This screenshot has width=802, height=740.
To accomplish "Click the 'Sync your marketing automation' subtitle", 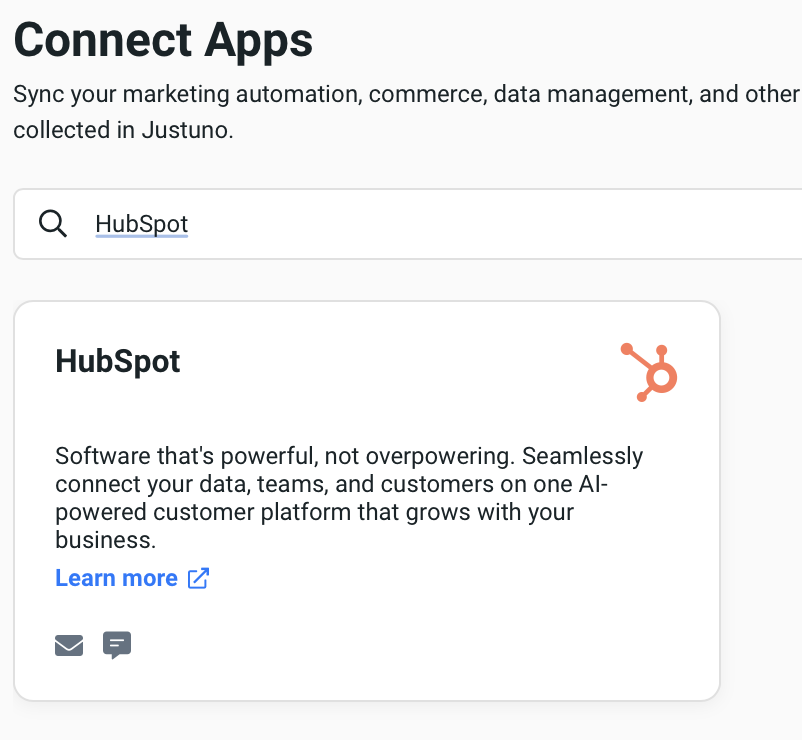I will pyautogui.click(x=400, y=95).
